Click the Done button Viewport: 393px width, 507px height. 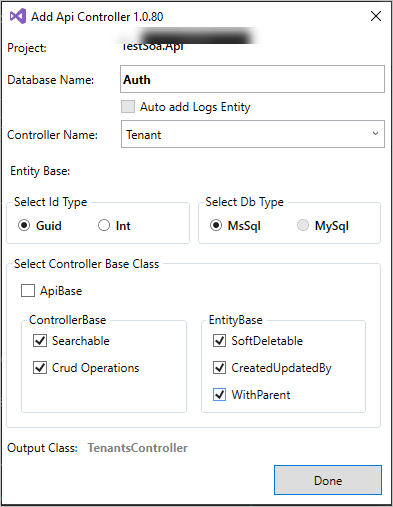click(328, 480)
